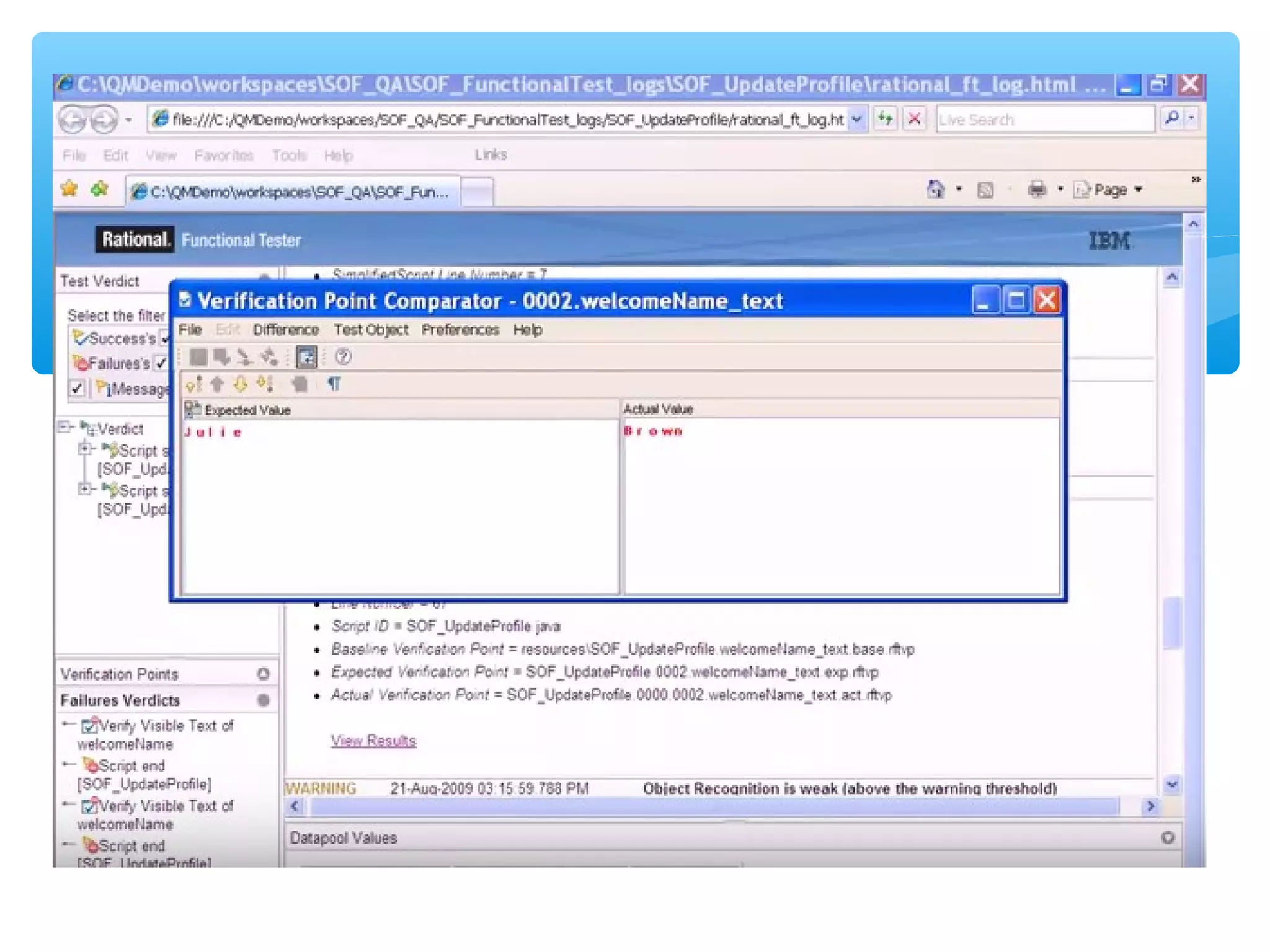Click the printer icon in IE toolbar

pyautogui.click(x=1037, y=189)
